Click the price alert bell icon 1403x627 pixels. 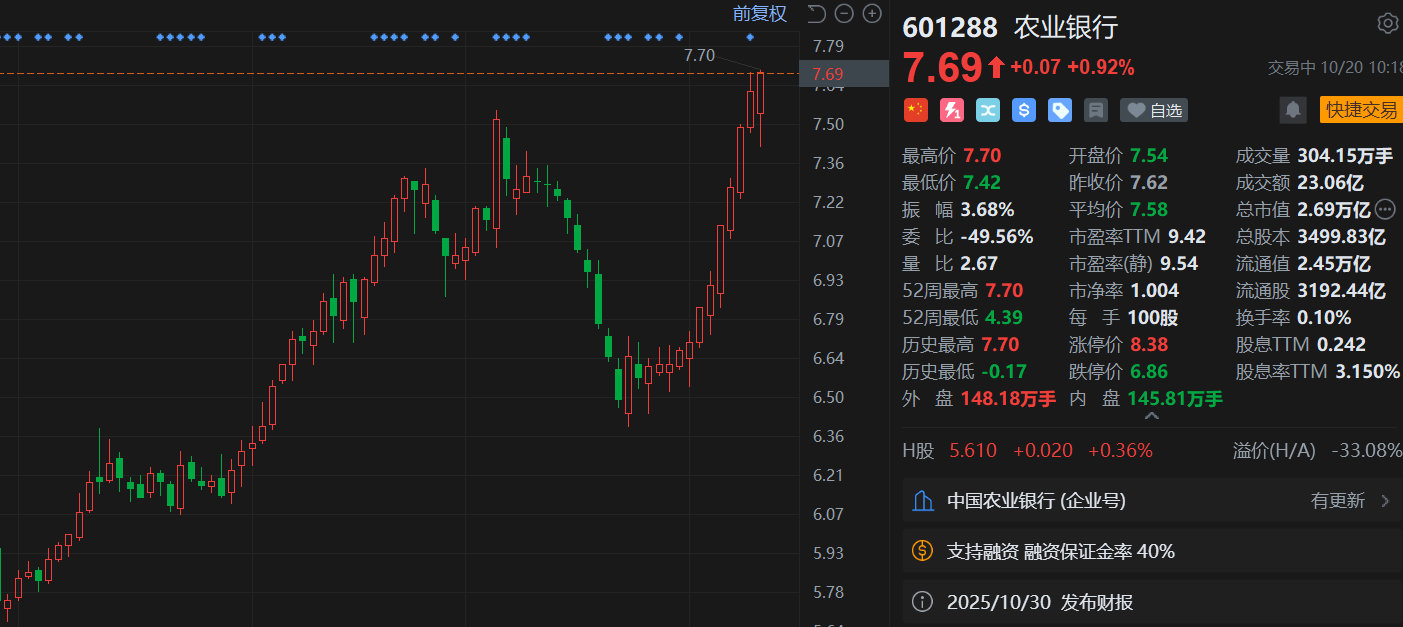(1293, 110)
